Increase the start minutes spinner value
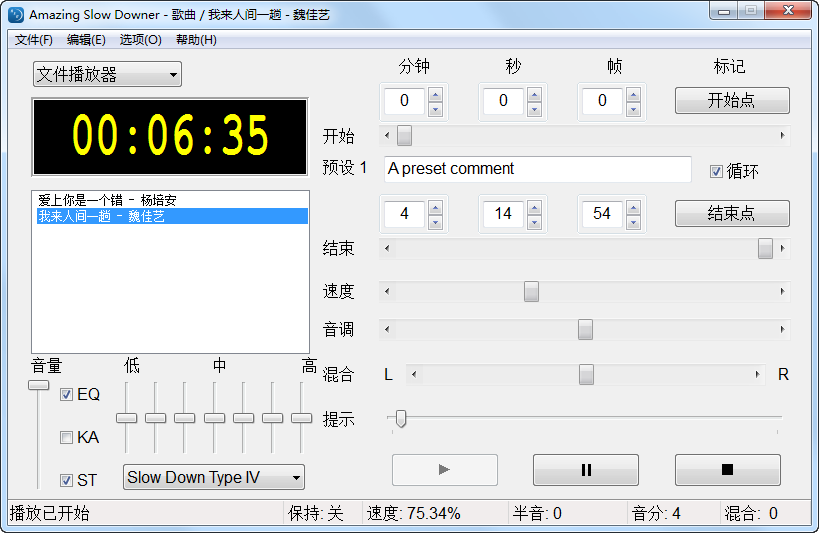This screenshot has width=819, height=533. coord(435,95)
